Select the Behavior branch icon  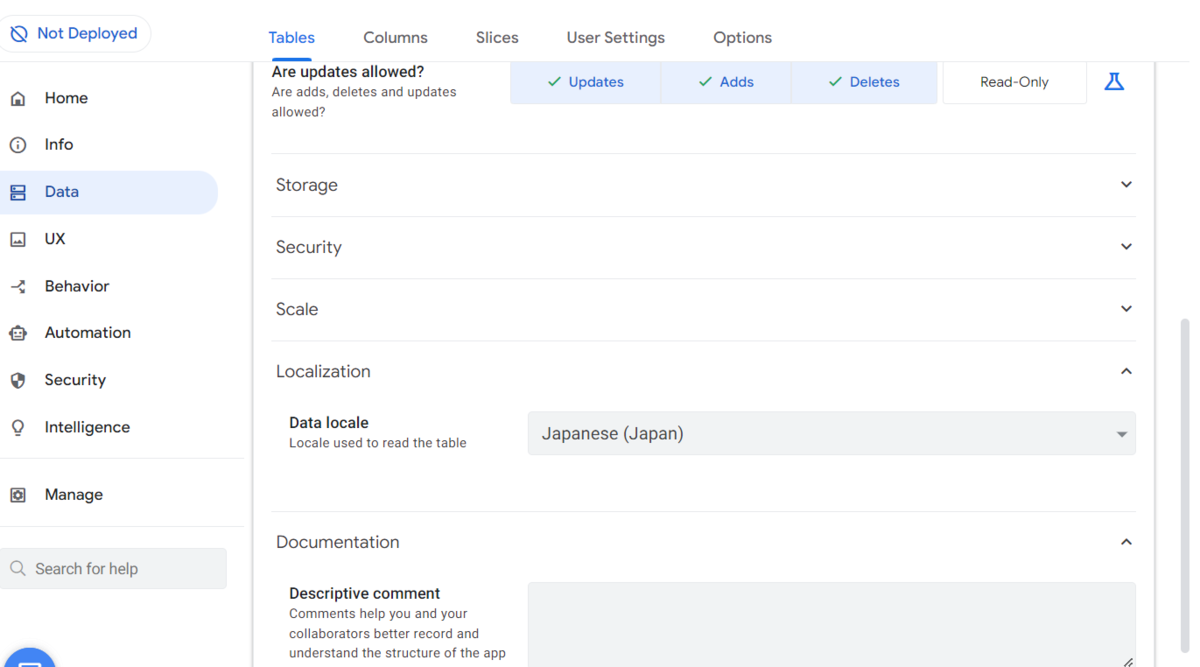[x=18, y=287]
